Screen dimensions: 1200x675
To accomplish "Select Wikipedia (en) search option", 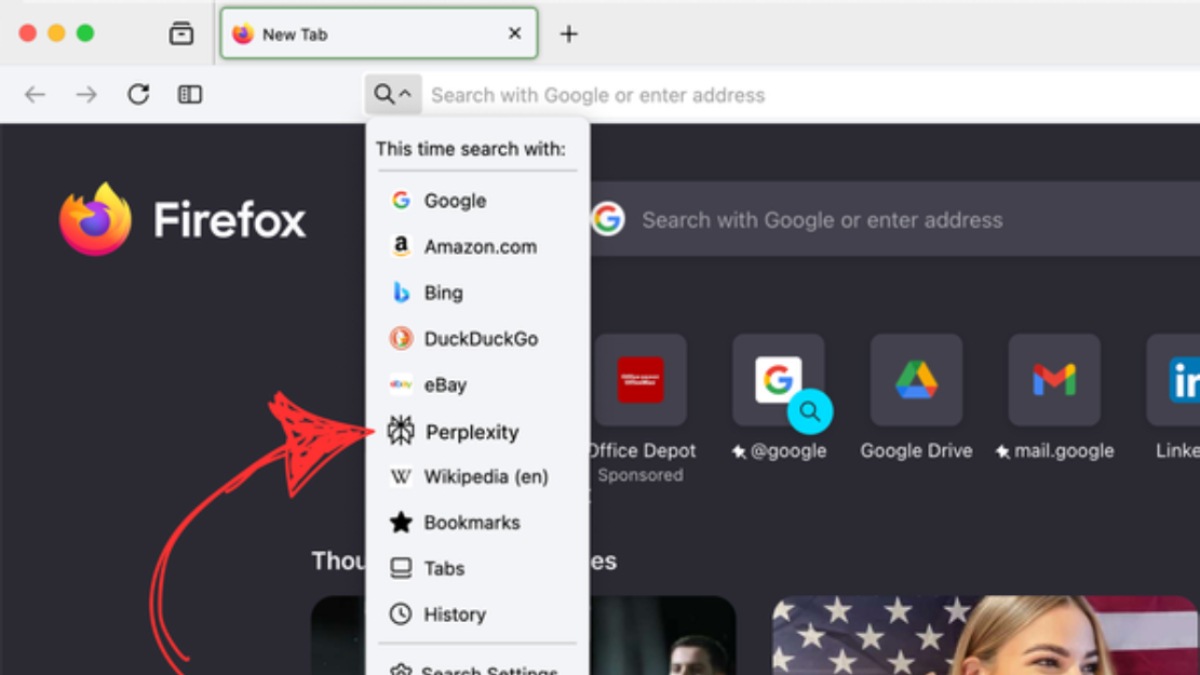I will point(485,477).
